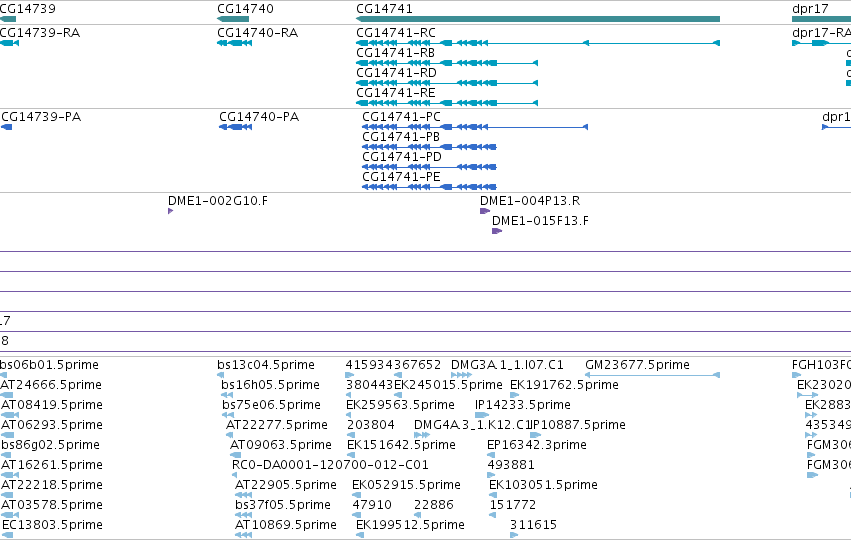This screenshot has width=851, height=540.
Task: Click the EP16342.3prime EST label
Action: pos(537,445)
